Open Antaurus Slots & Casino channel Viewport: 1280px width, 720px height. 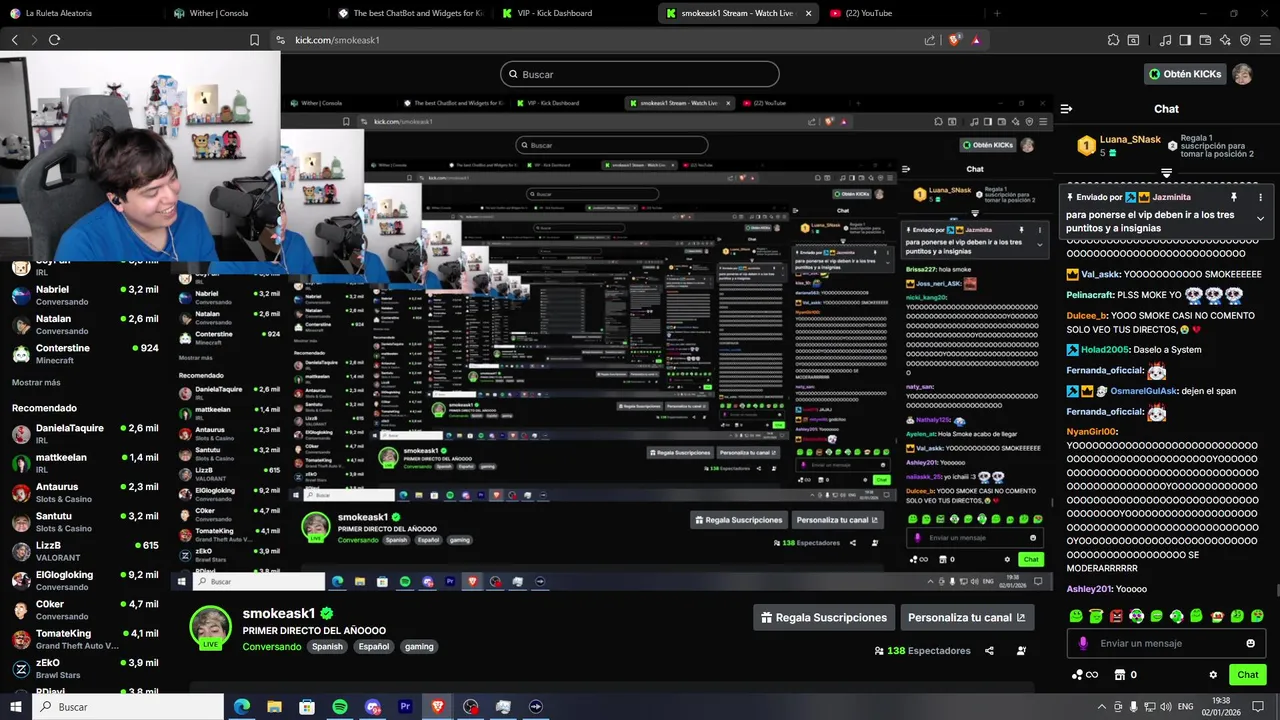click(85, 493)
